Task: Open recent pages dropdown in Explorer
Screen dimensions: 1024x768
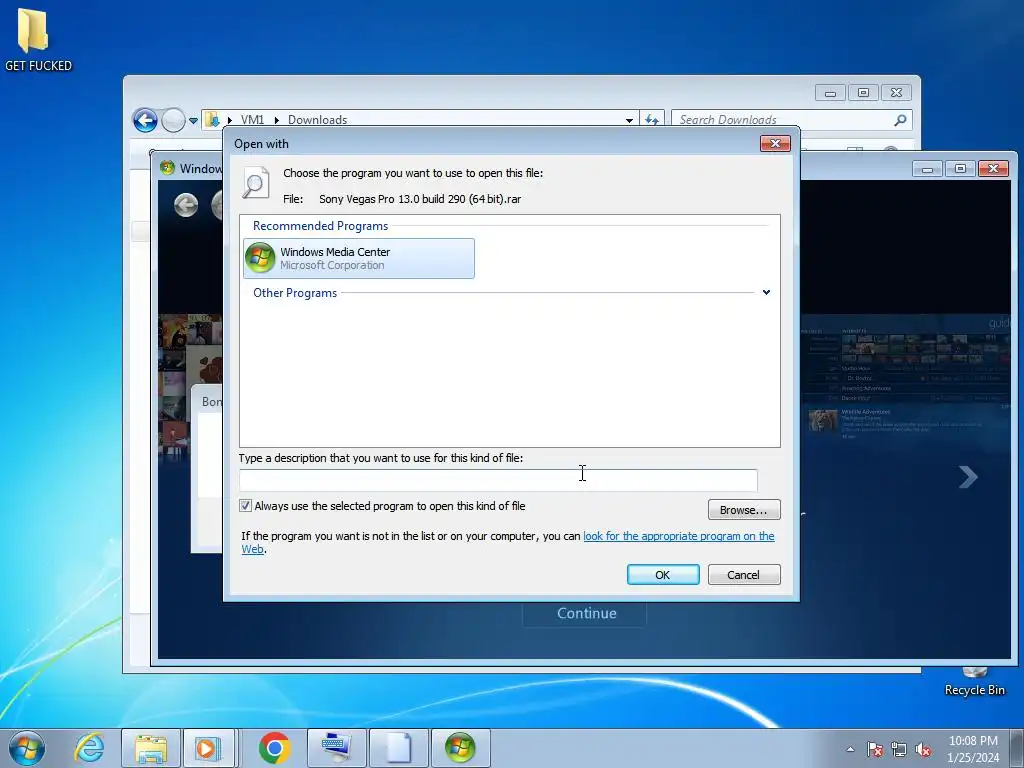Action: click(193, 121)
